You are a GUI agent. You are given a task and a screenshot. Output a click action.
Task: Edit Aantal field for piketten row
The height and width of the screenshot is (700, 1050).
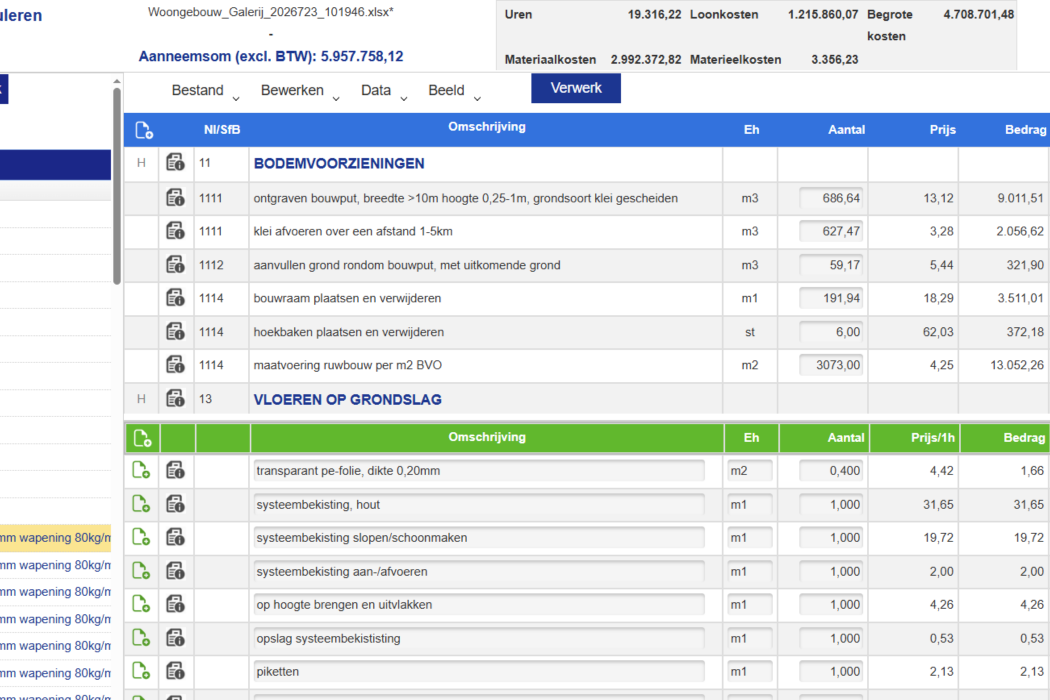pyautogui.click(x=830, y=671)
